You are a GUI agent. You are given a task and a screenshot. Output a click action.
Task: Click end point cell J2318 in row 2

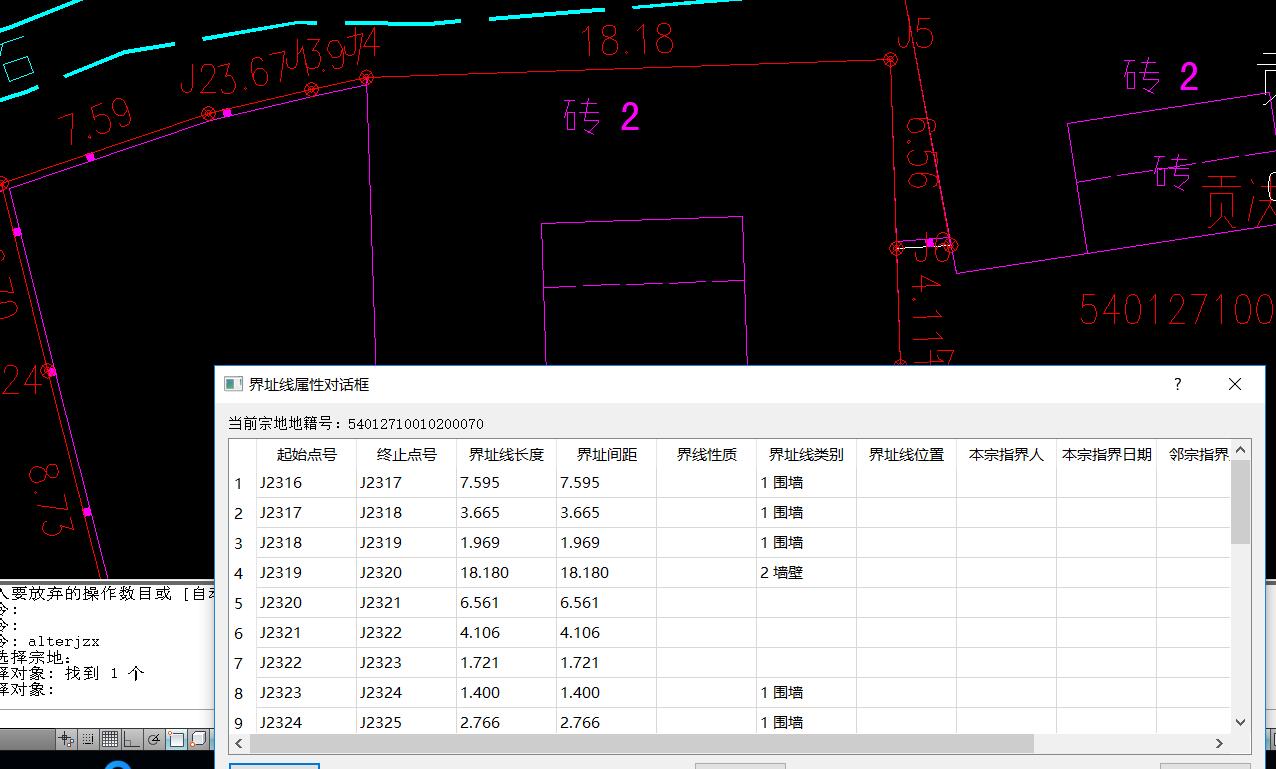pyautogui.click(x=407, y=513)
